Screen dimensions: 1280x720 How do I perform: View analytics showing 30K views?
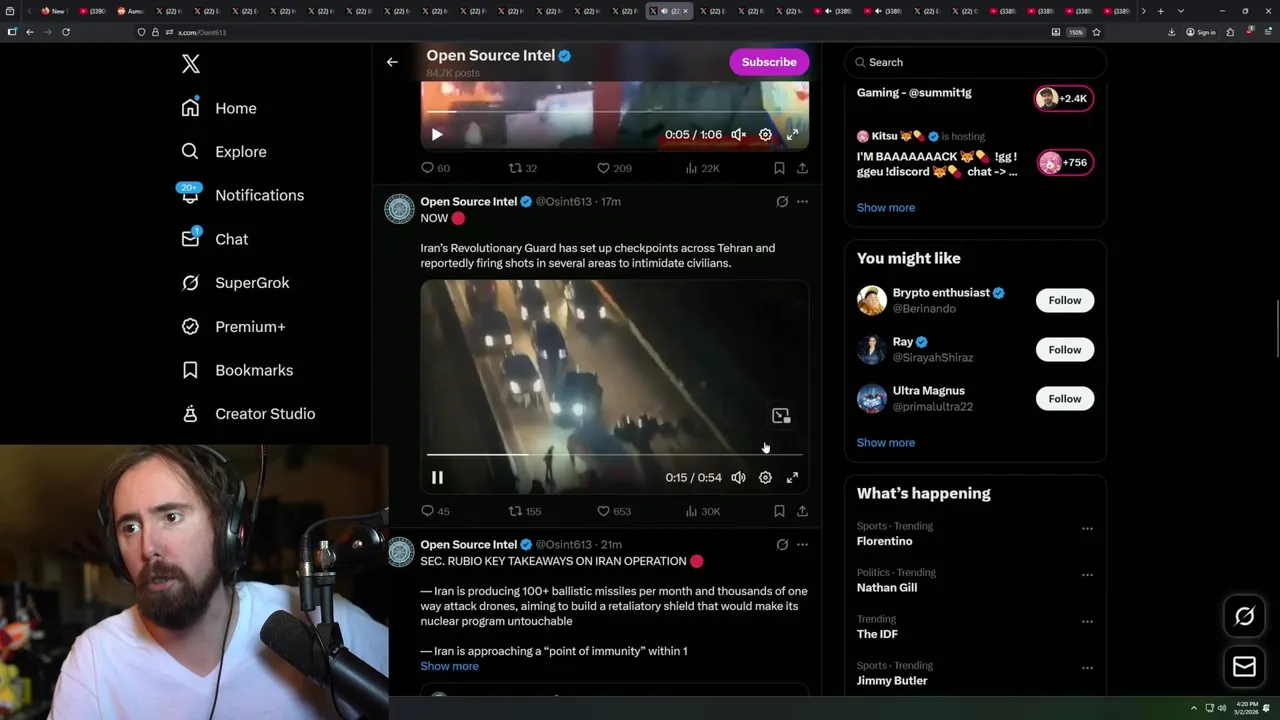[702, 511]
